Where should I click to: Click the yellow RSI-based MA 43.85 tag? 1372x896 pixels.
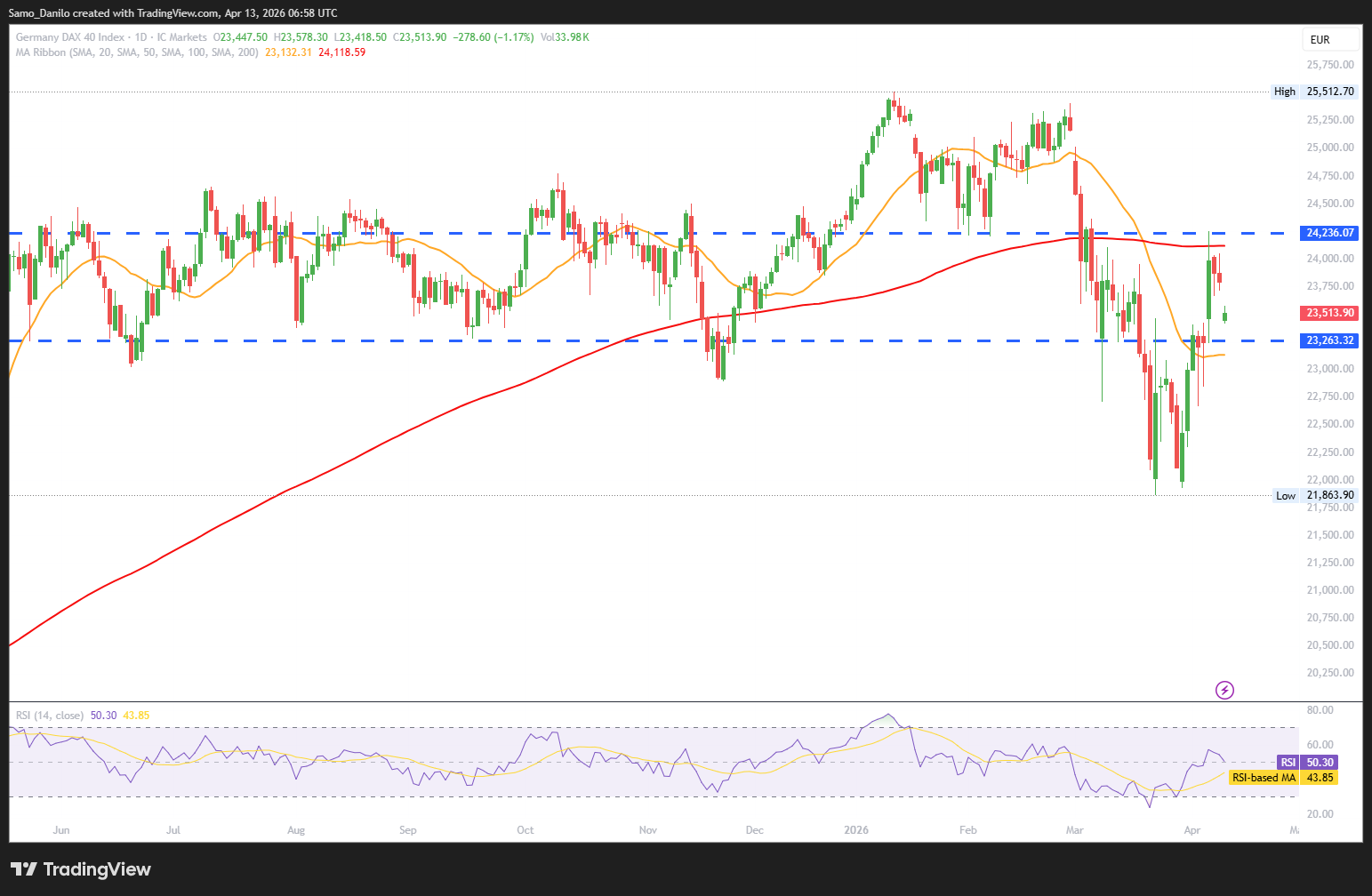point(1283,778)
